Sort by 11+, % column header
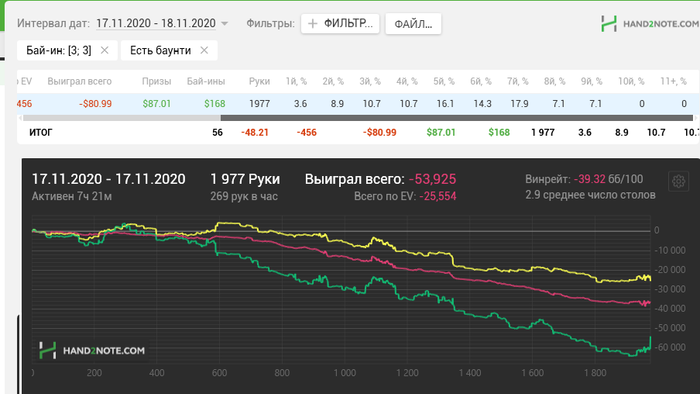 point(673,81)
